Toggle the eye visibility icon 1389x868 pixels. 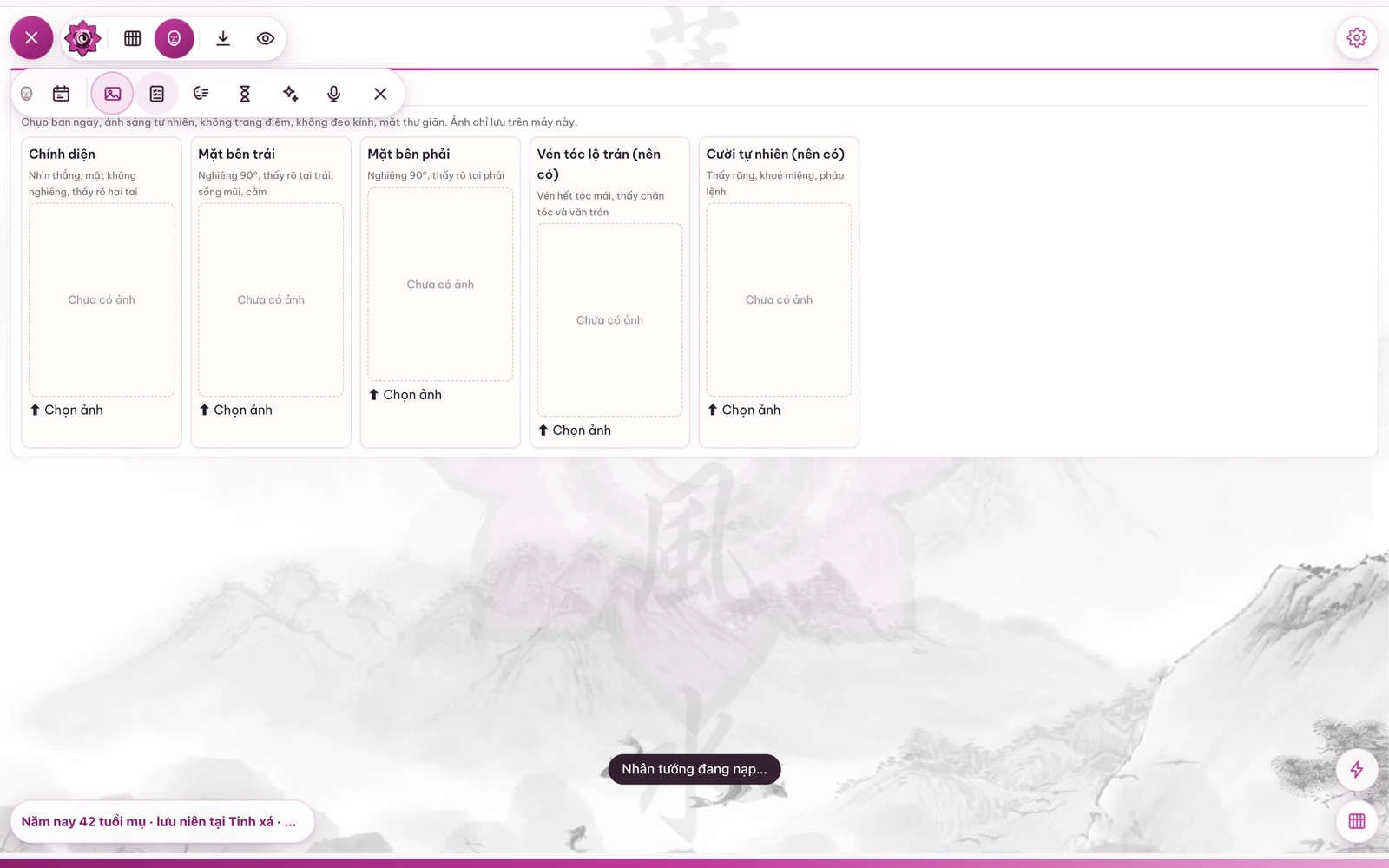point(266,38)
